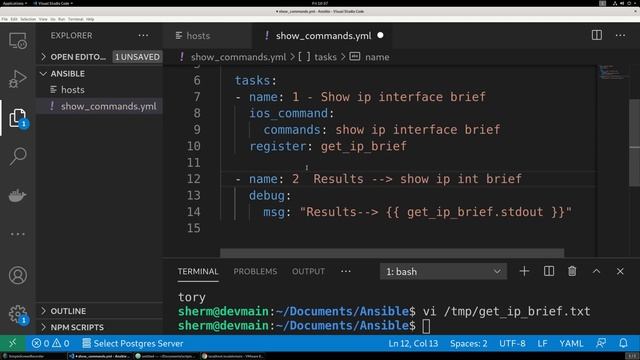Open the 1: bash terminal selector
Image resolution: width=640 pixels, height=360 pixels.
[x=443, y=271]
